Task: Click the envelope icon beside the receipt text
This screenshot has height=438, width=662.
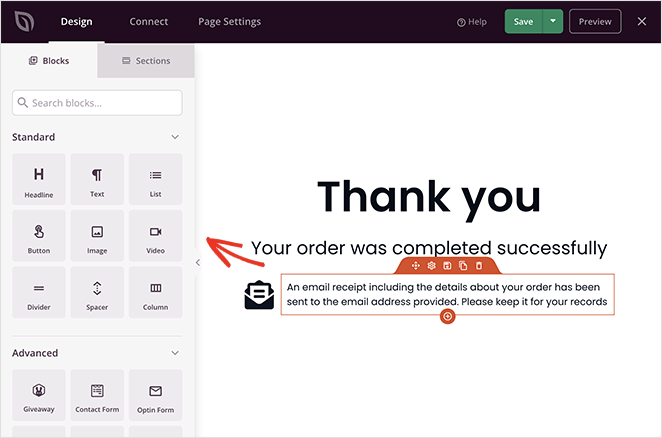Action: pyautogui.click(x=259, y=295)
